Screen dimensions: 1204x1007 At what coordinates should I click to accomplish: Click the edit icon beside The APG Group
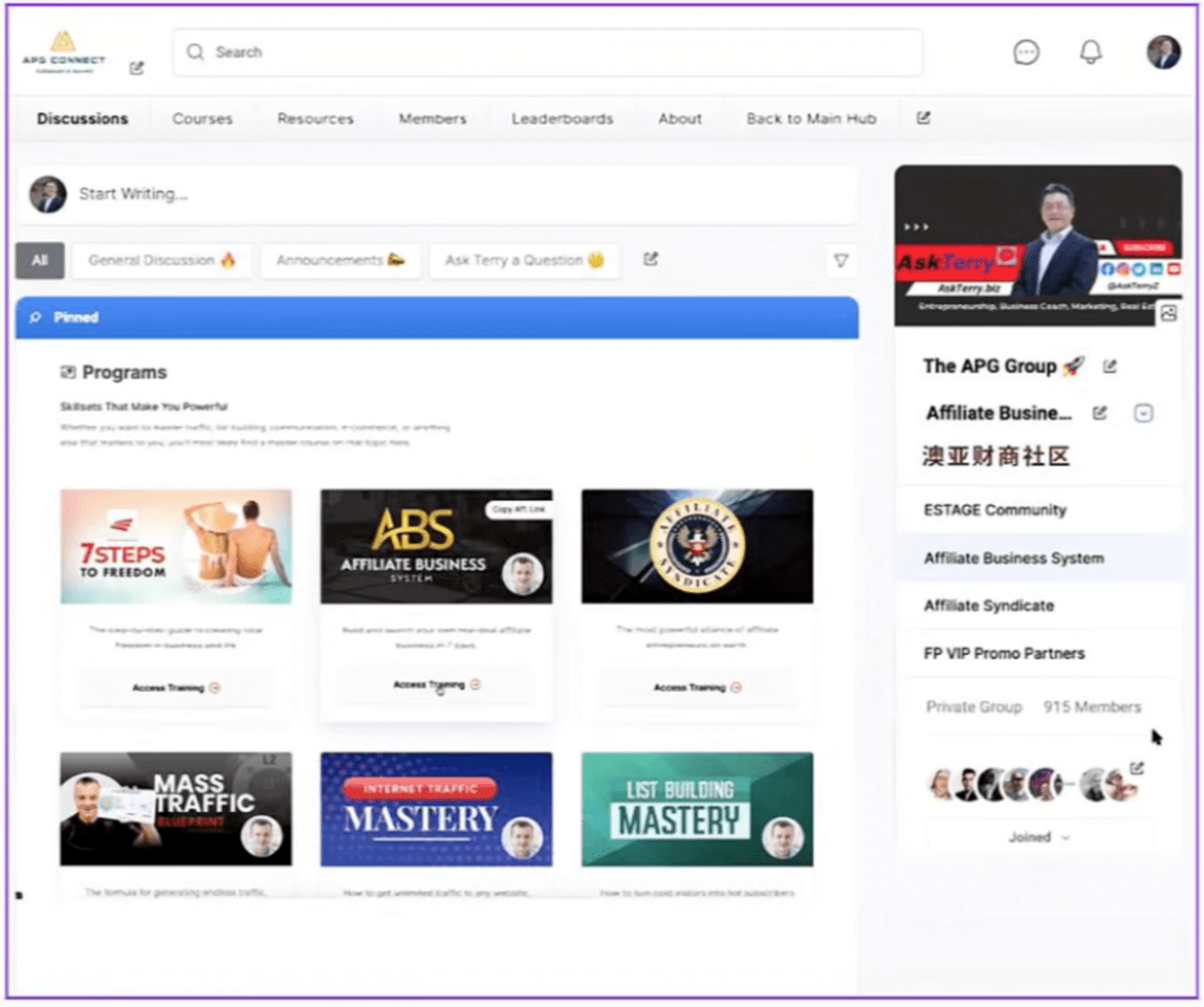(1109, 366)
